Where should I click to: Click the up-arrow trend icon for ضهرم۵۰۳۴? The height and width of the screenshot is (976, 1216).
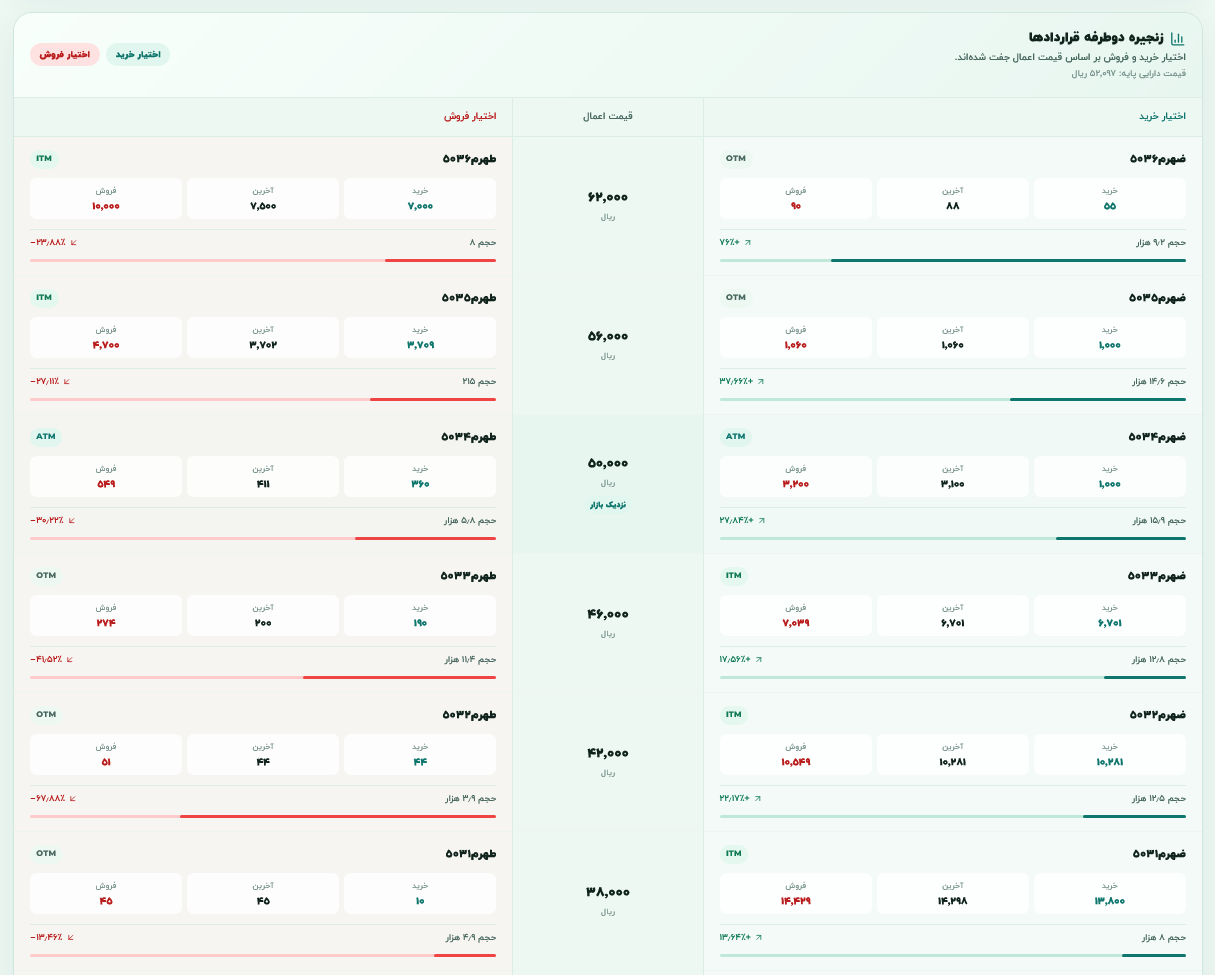(761, 520)
